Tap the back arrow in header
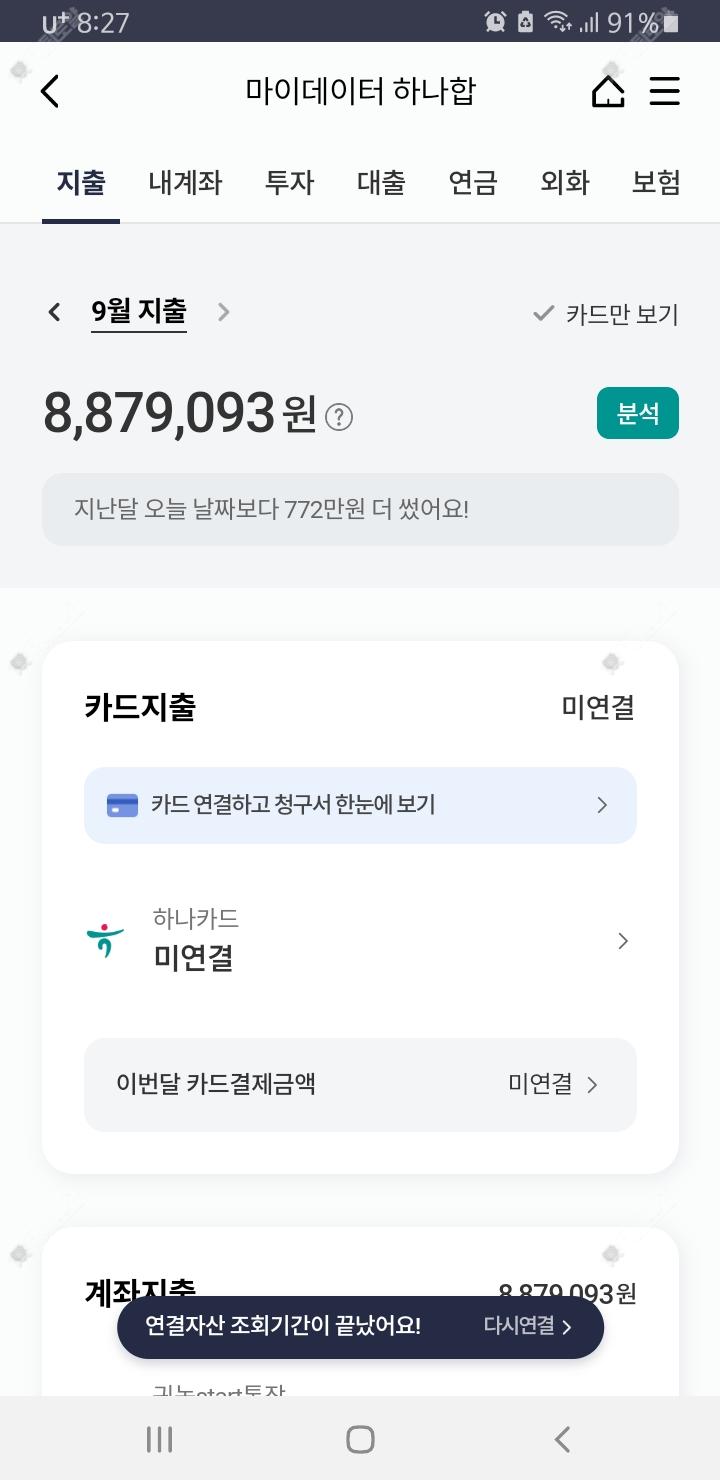Screen dimensions: 720x1480 (x=50, y=92)
